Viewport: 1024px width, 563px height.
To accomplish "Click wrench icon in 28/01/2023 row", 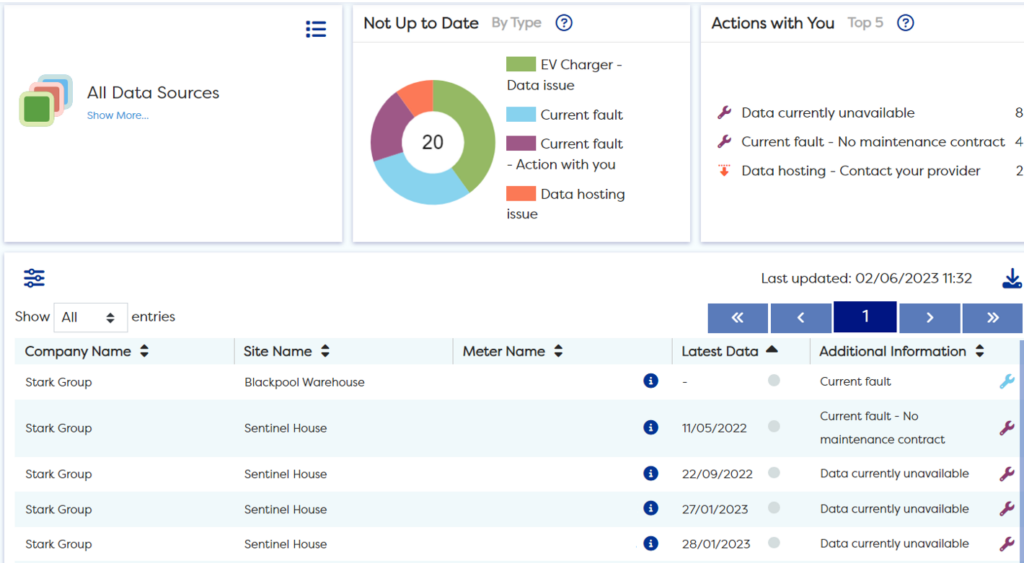I will (1007, 543).
